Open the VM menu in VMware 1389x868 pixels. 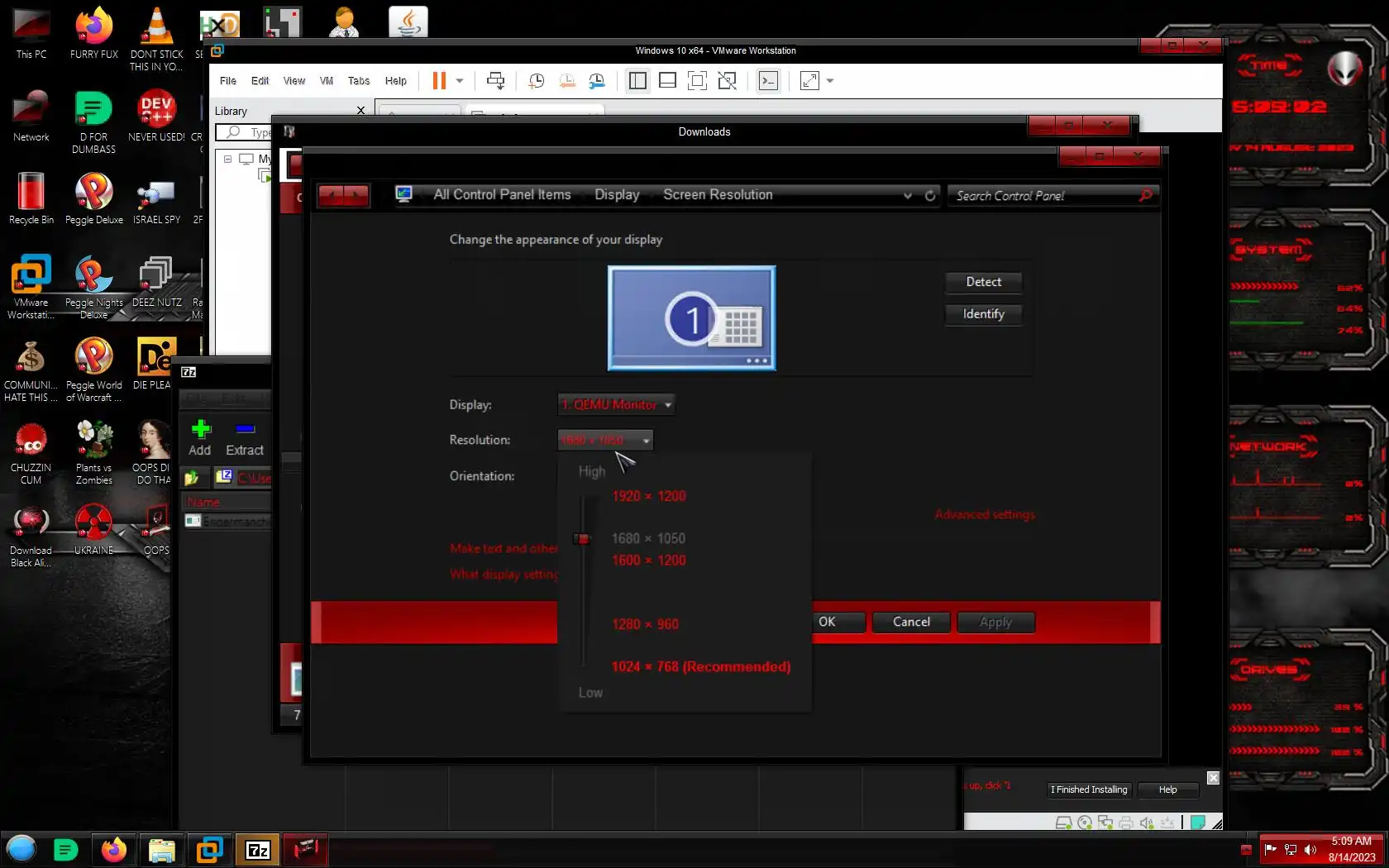click(327, 81)
